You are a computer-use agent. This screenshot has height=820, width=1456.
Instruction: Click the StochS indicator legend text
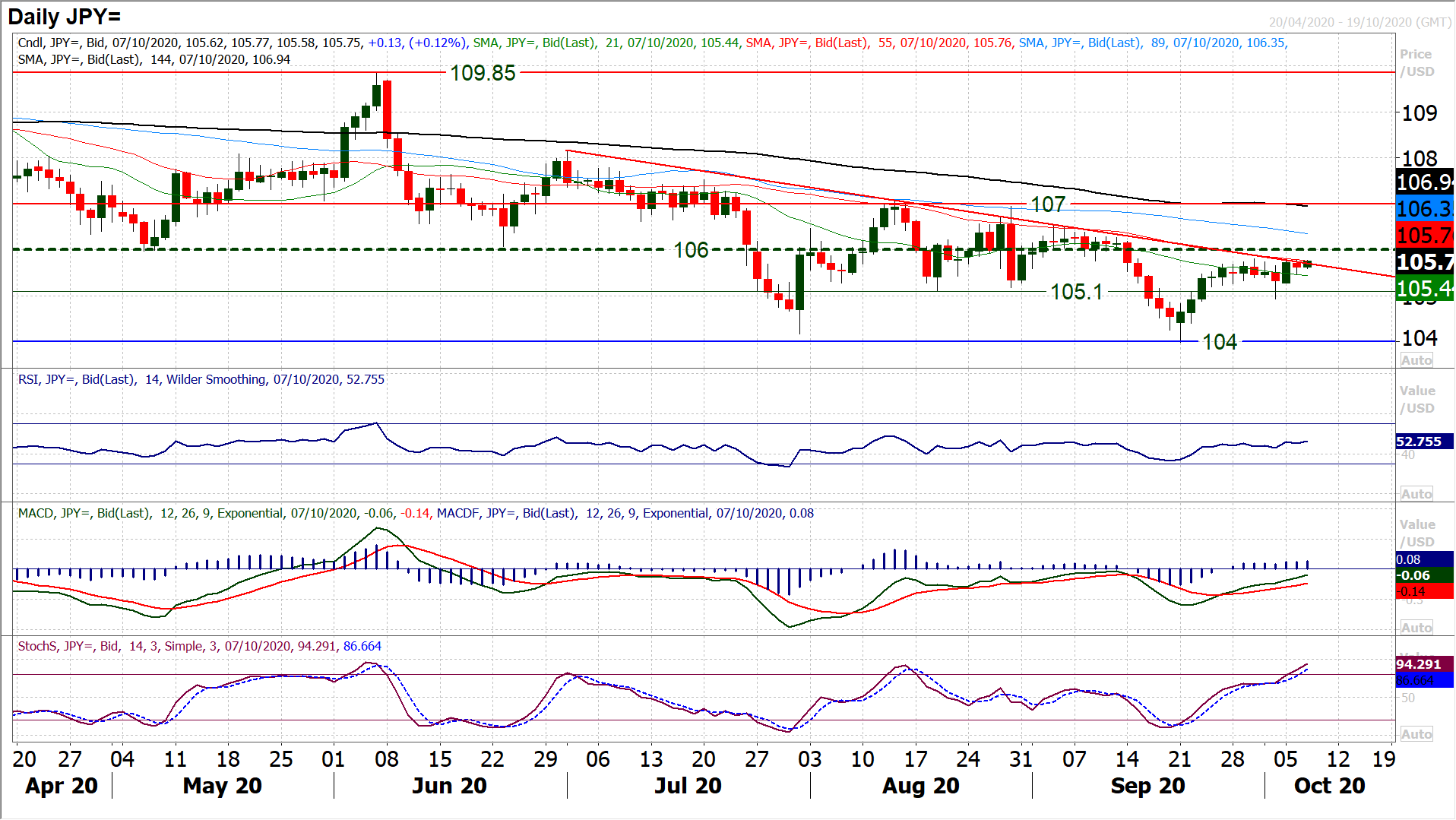[x=200, y=646]
